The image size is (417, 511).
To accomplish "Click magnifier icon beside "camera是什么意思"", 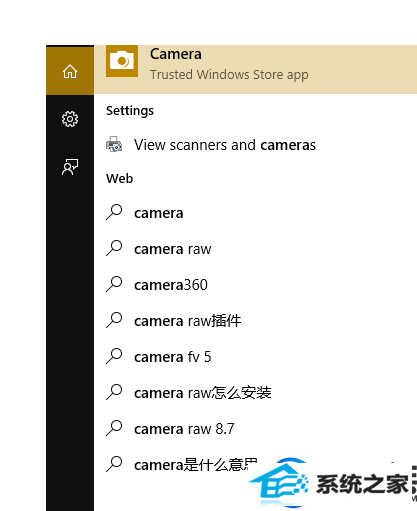I will tap(114, 464).
